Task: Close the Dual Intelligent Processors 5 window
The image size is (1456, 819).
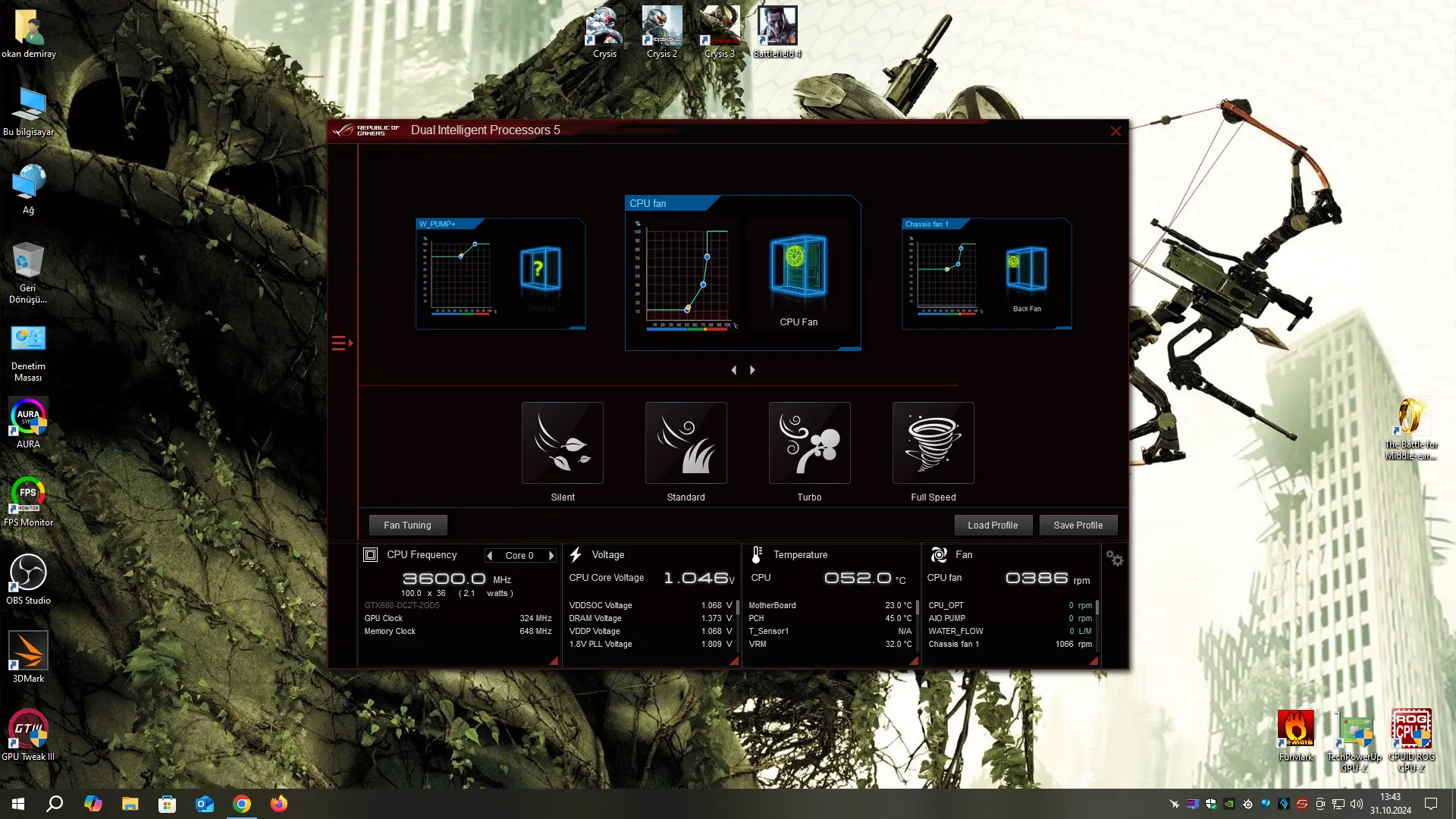Action: point(1116,131)
